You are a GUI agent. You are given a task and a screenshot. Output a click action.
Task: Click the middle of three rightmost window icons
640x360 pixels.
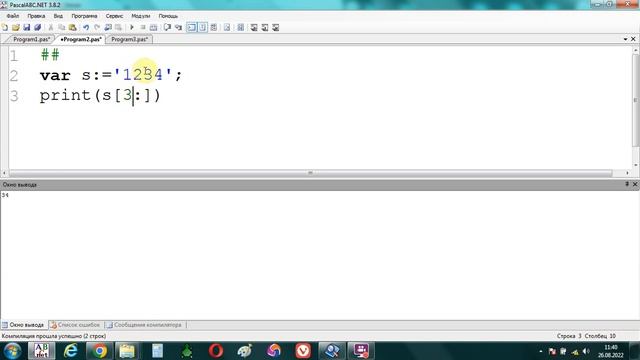265,27
